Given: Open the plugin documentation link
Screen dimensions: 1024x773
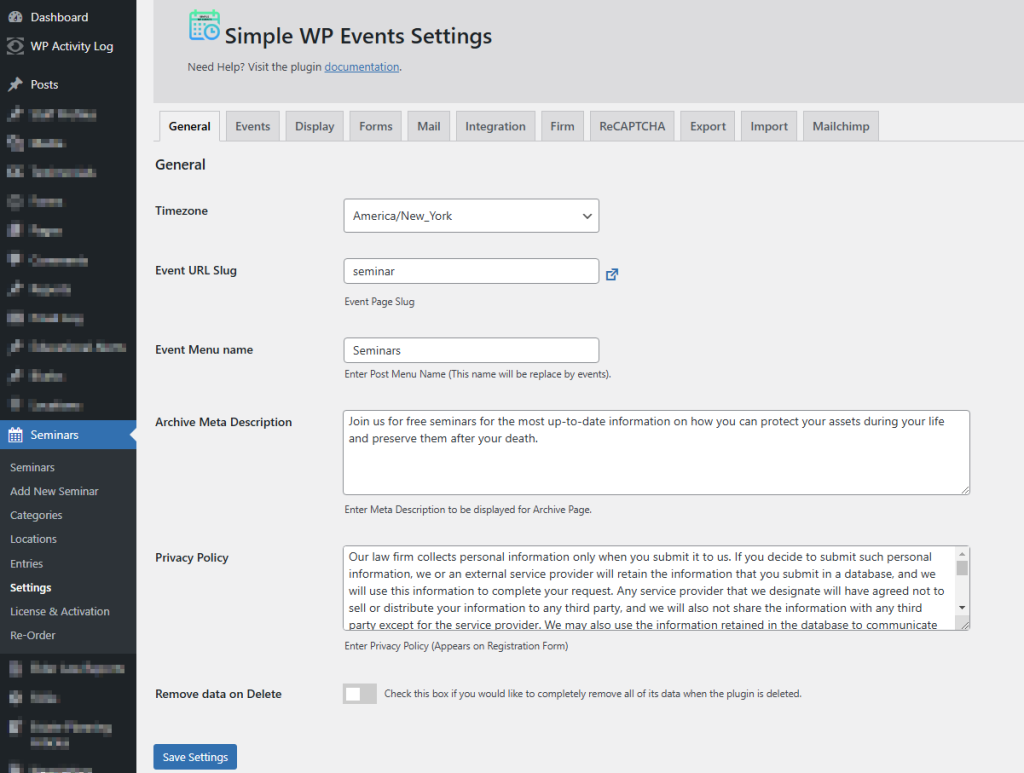Looking at the screenshot, I should tap(362, 67).
